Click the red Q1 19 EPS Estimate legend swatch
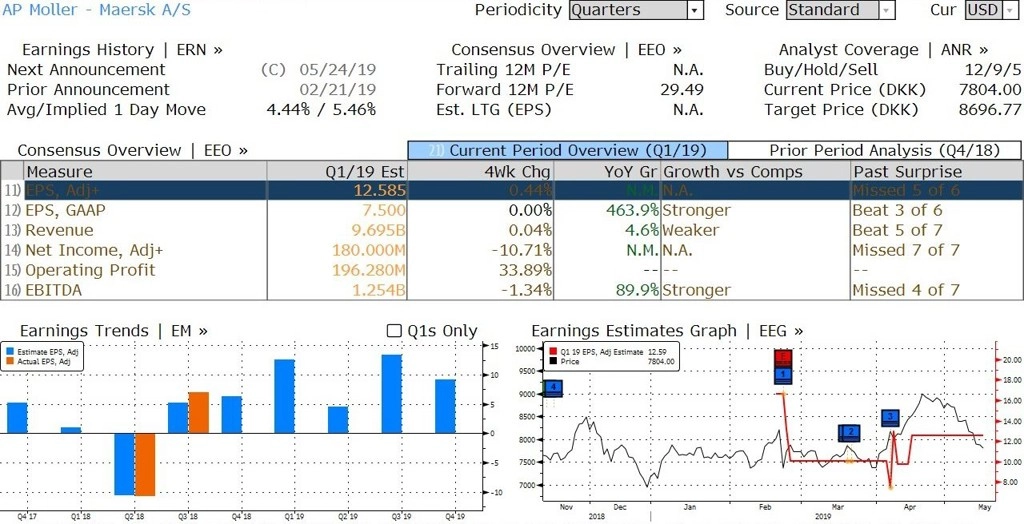The width and height of the screenshot is (1024, 524). point(554,352)
